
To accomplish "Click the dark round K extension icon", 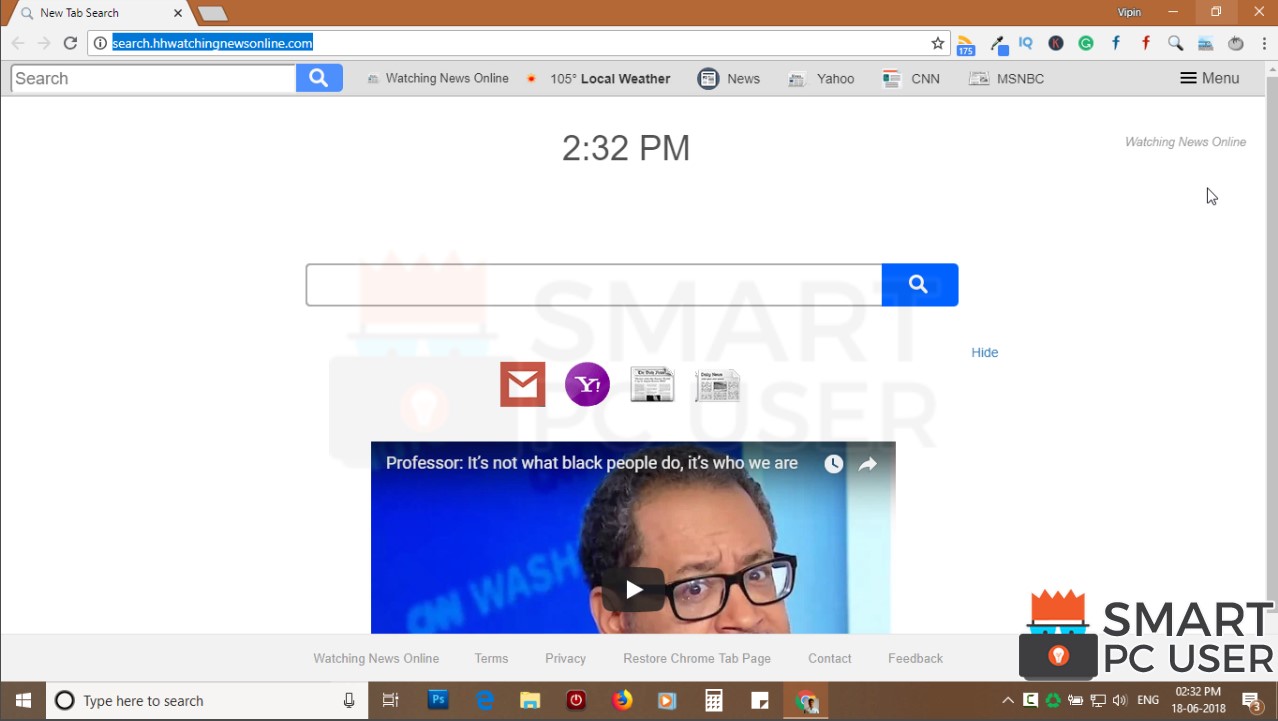I will click(1056, 43).
